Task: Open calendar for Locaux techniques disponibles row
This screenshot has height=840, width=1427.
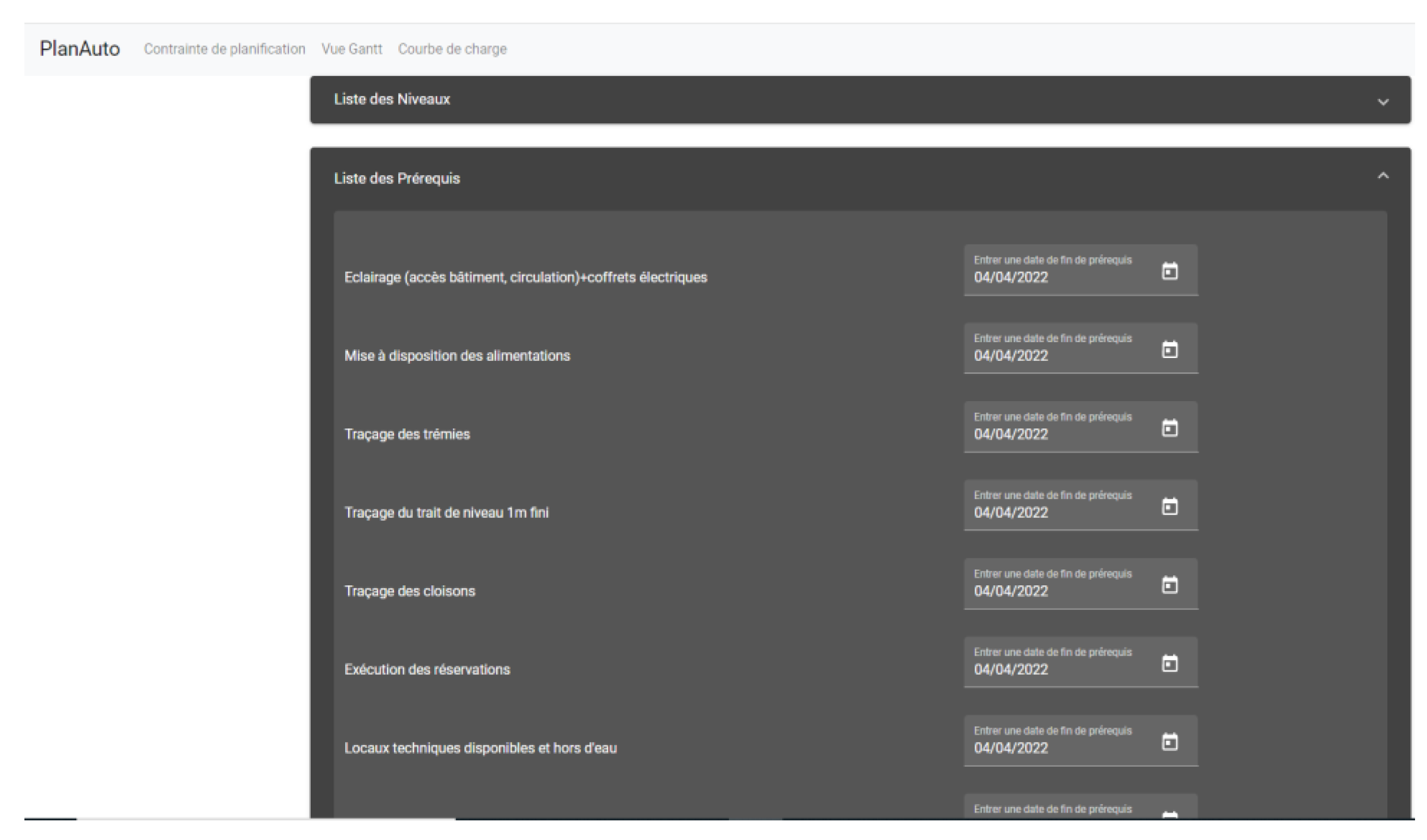Action: pos(1170,742)
